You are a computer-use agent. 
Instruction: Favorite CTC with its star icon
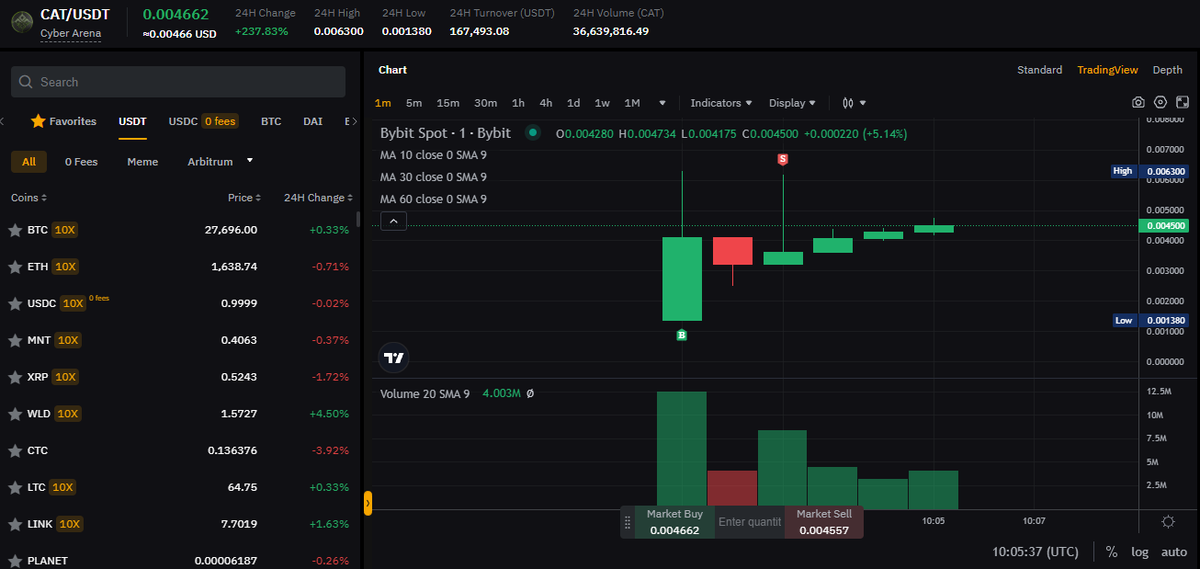[15, 451]
